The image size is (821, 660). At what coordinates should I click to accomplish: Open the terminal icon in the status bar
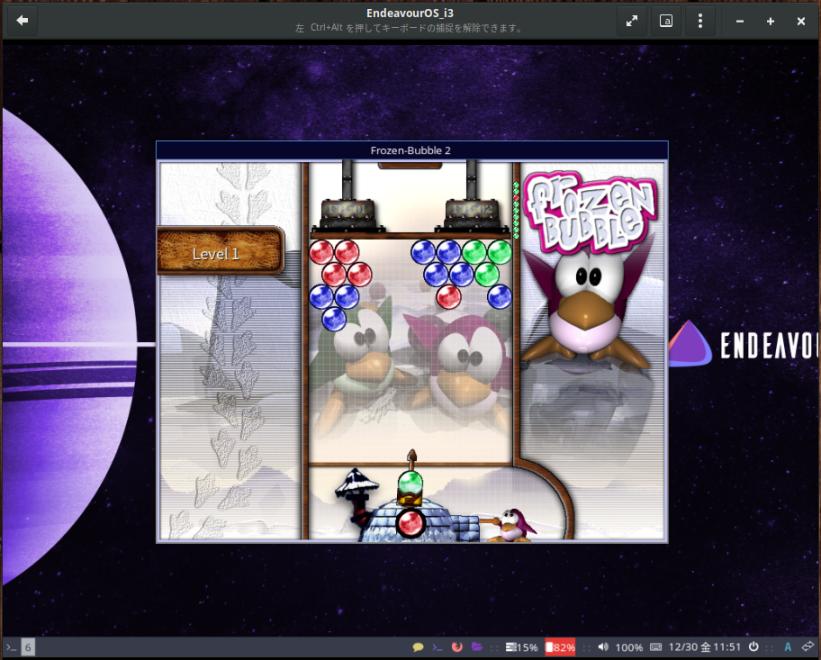coord(437,647)
